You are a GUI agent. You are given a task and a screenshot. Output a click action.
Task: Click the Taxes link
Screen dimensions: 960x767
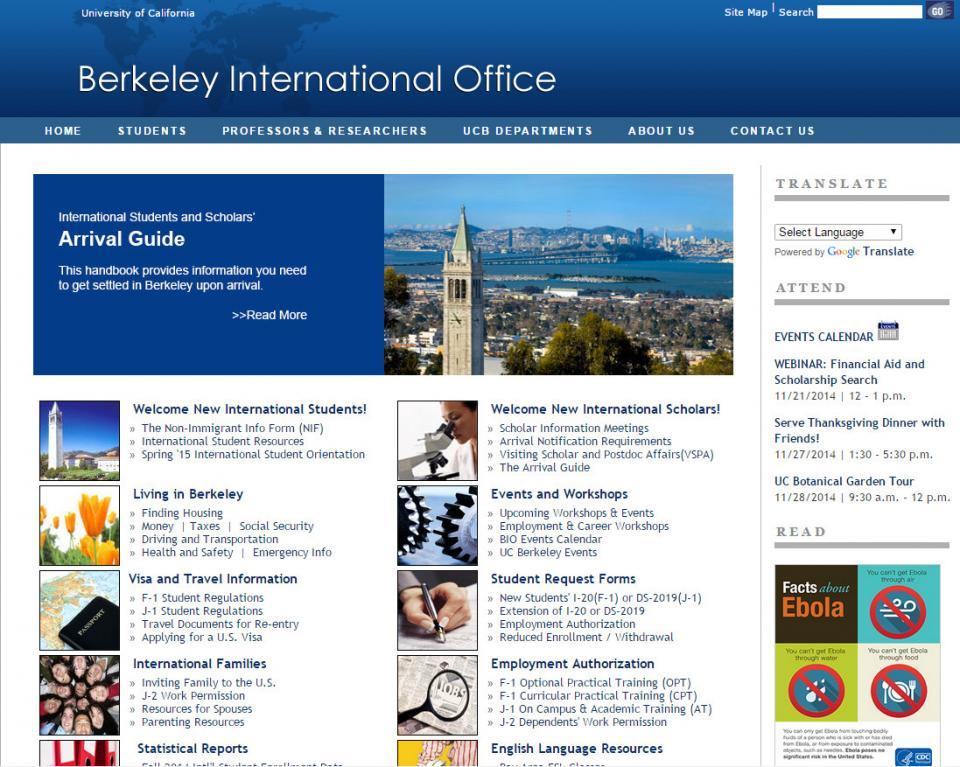click(x=204, y=526)
